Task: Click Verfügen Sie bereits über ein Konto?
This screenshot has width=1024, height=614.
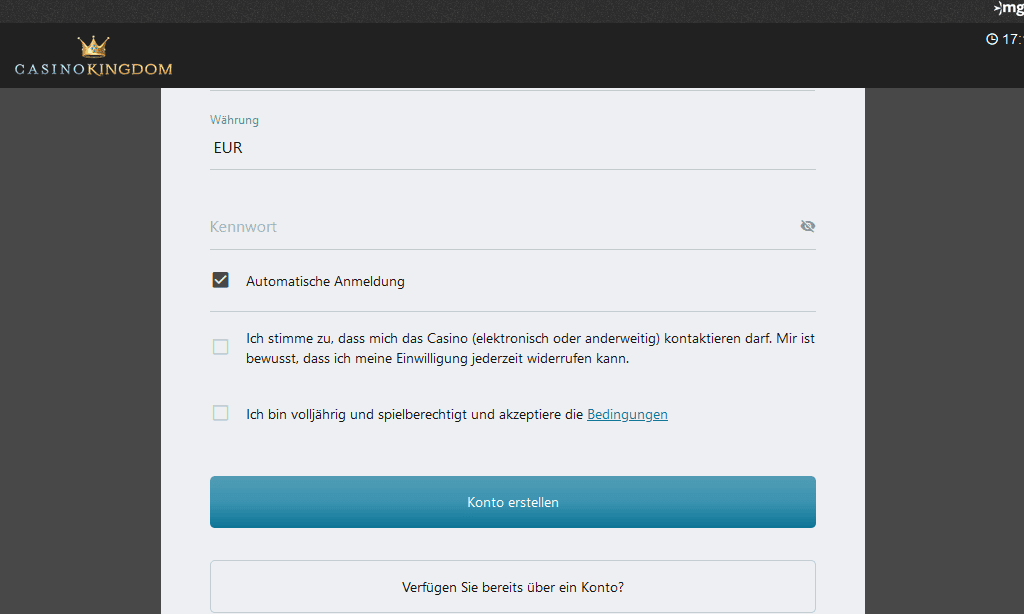Action: pos(513,587)
